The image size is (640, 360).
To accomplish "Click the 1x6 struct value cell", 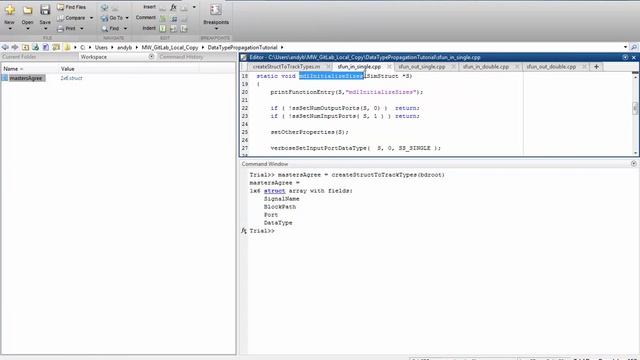I will point(71,78).
